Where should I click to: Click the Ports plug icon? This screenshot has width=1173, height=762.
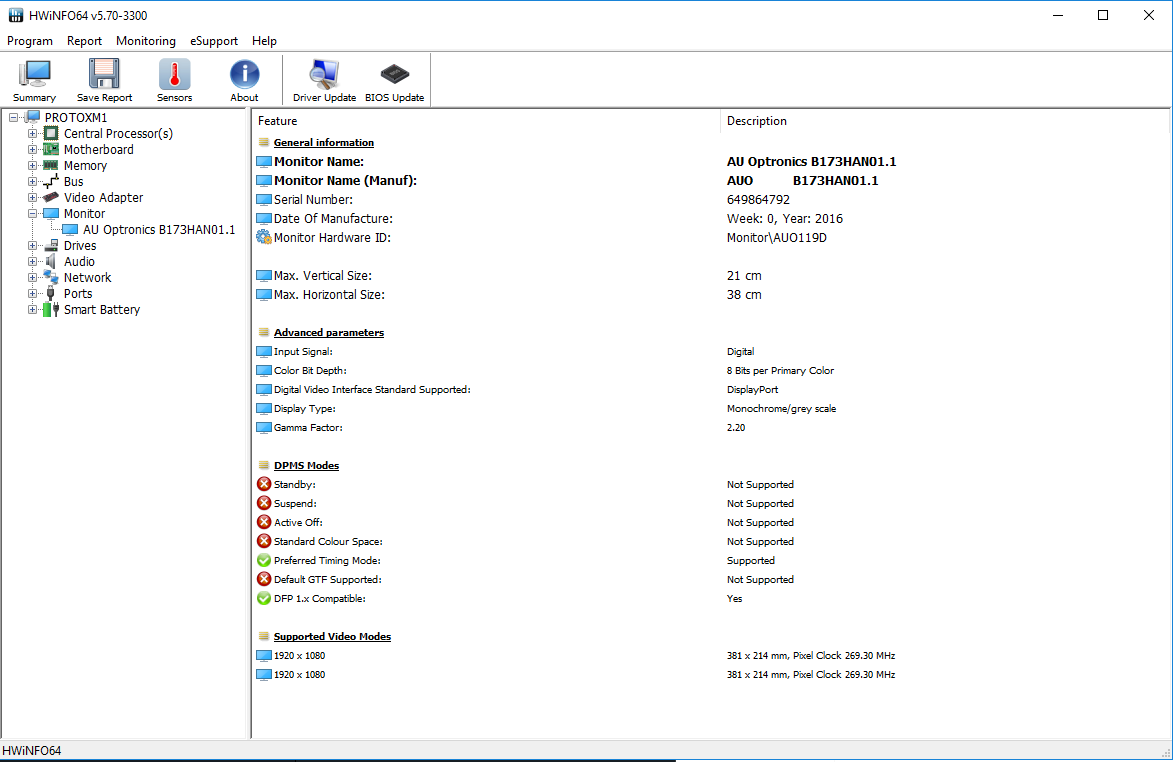(51, 294)
